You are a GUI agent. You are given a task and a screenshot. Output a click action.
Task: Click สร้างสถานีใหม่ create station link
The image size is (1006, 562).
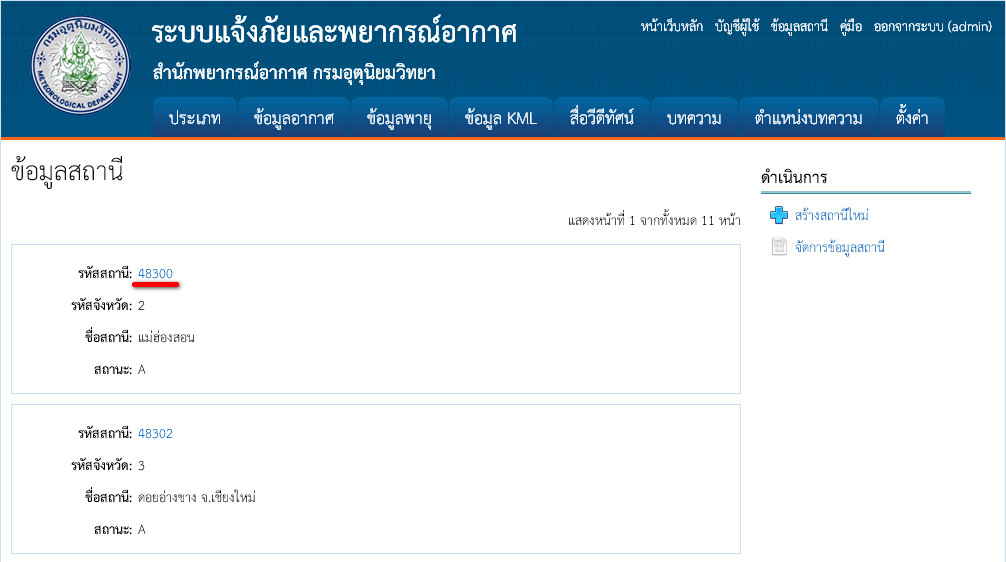click(831, 216)
